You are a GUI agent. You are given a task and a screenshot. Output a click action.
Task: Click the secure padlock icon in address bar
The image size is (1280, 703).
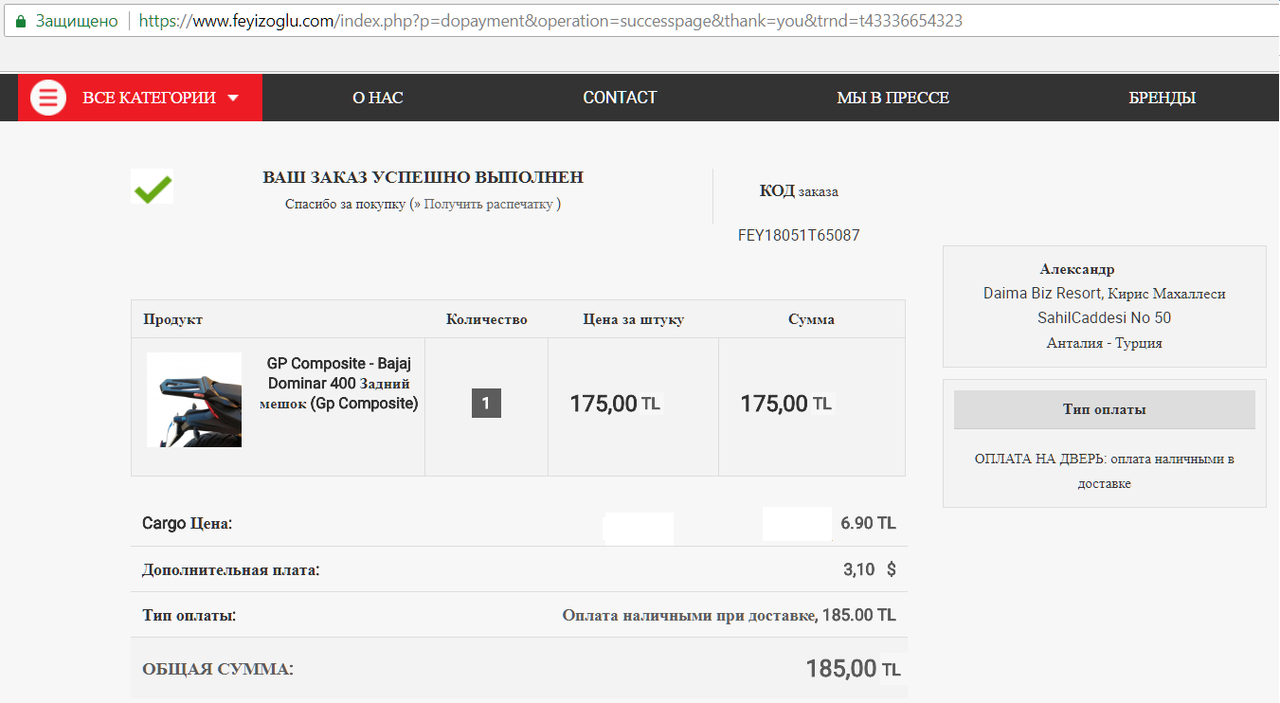pos(20,20)
